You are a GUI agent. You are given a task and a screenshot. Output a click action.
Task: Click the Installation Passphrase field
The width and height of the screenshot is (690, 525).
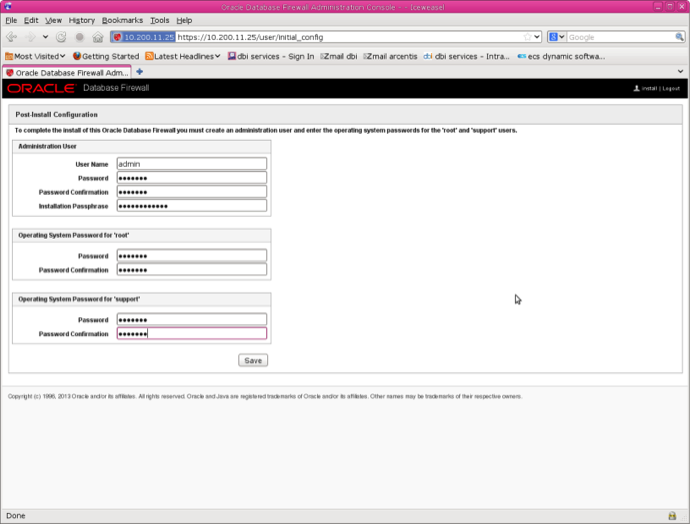[191, 206]
